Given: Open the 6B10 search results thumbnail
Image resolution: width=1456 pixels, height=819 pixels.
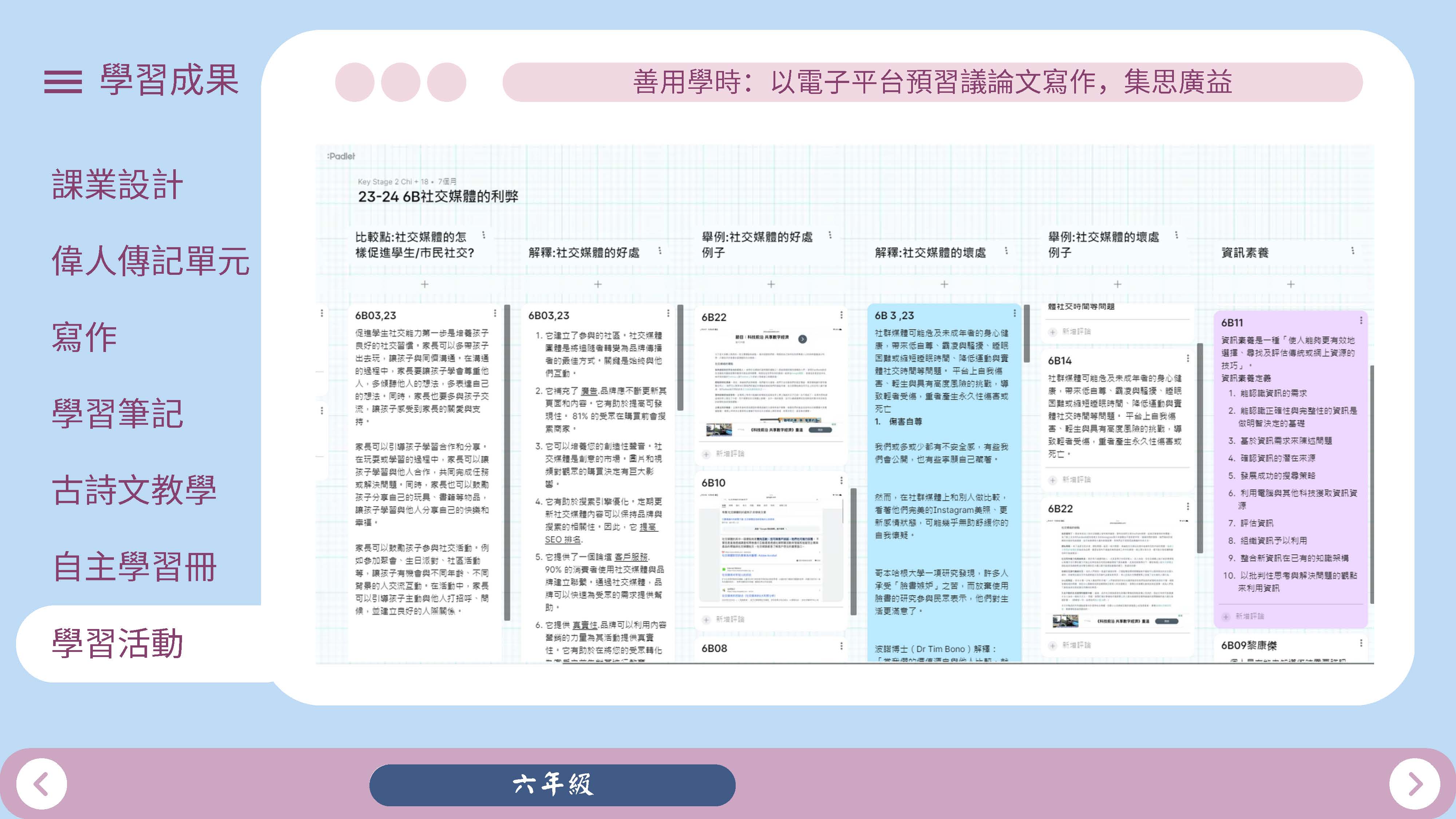Looking at the screenshot, I should point(771,548).
